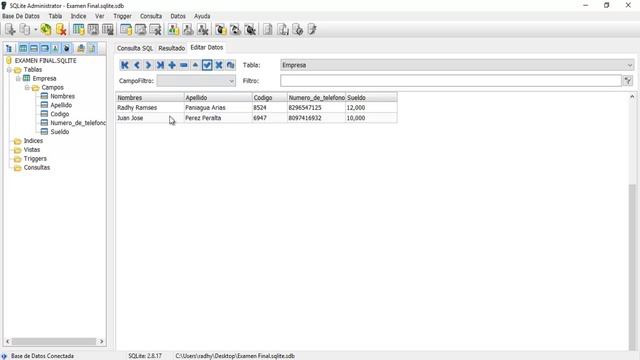Click the delete index toolbar icon
This screenshot has width=640, height=360.
(156, 29)
